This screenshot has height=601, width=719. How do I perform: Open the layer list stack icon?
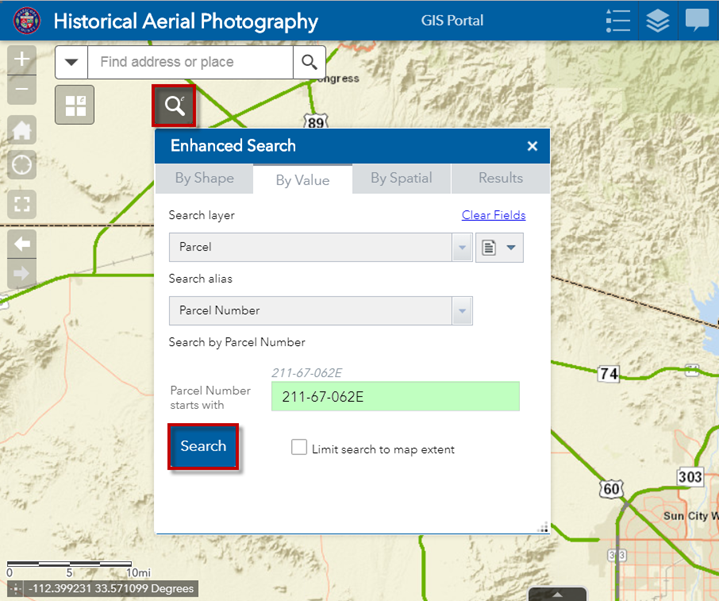tap(656, 21)
